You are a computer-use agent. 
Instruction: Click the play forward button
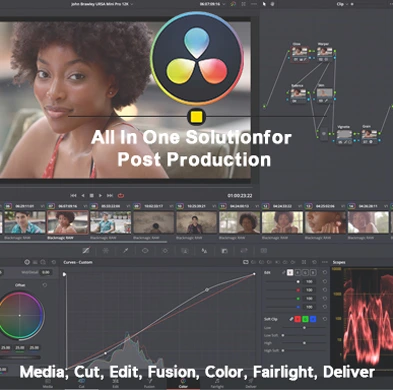click(100, 196)
